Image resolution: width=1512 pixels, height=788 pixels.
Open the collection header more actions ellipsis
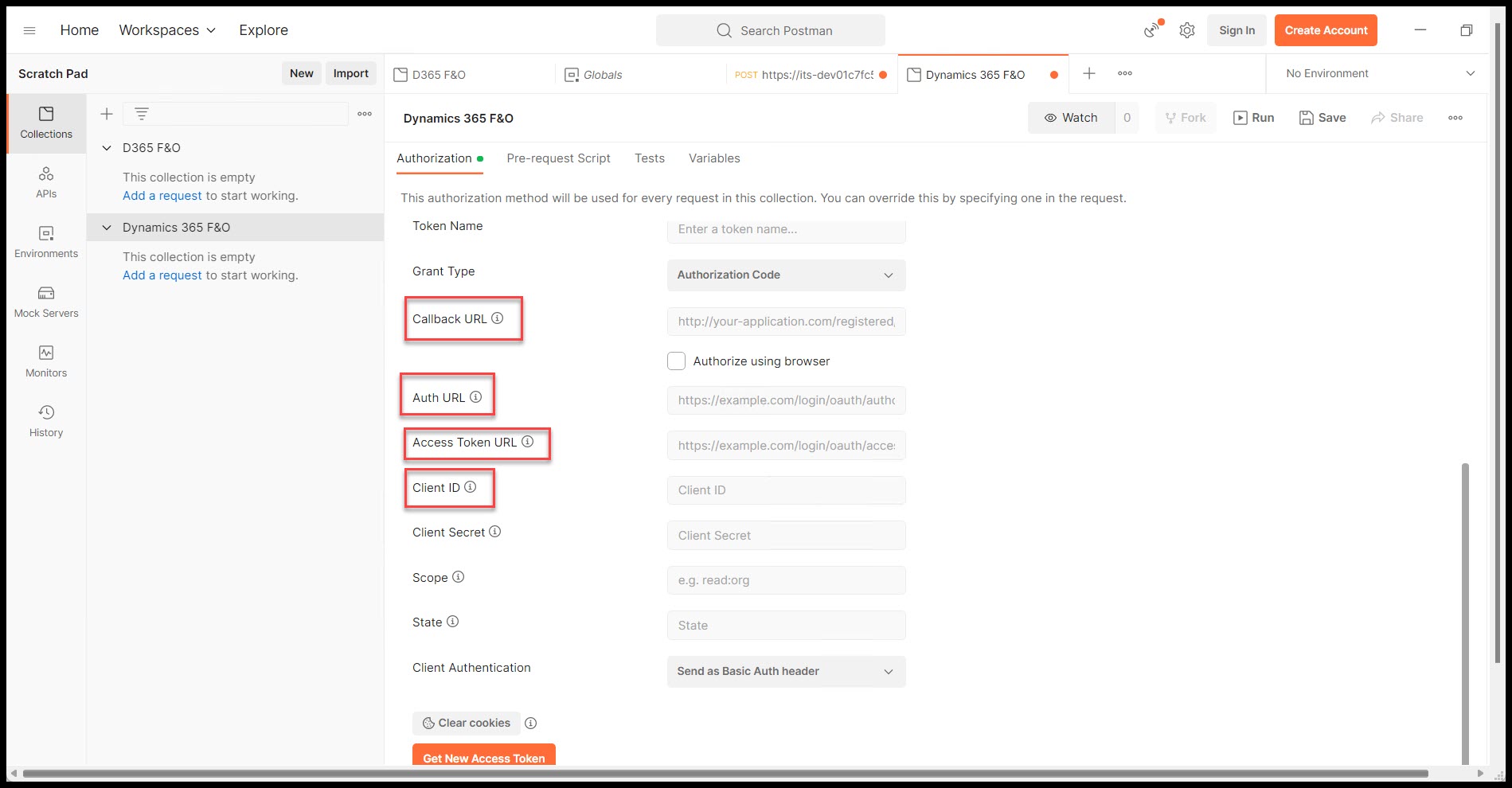pyautogui.click(x=1455, y=118)
